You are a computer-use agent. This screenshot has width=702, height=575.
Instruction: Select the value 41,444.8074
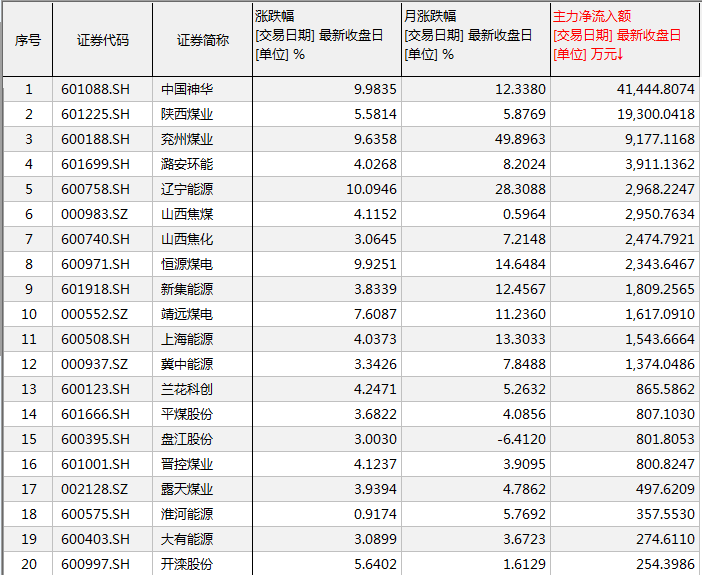(x=655, y=89)
